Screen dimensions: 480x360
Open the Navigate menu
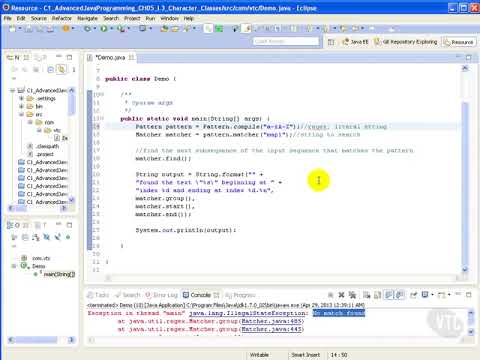87,18
